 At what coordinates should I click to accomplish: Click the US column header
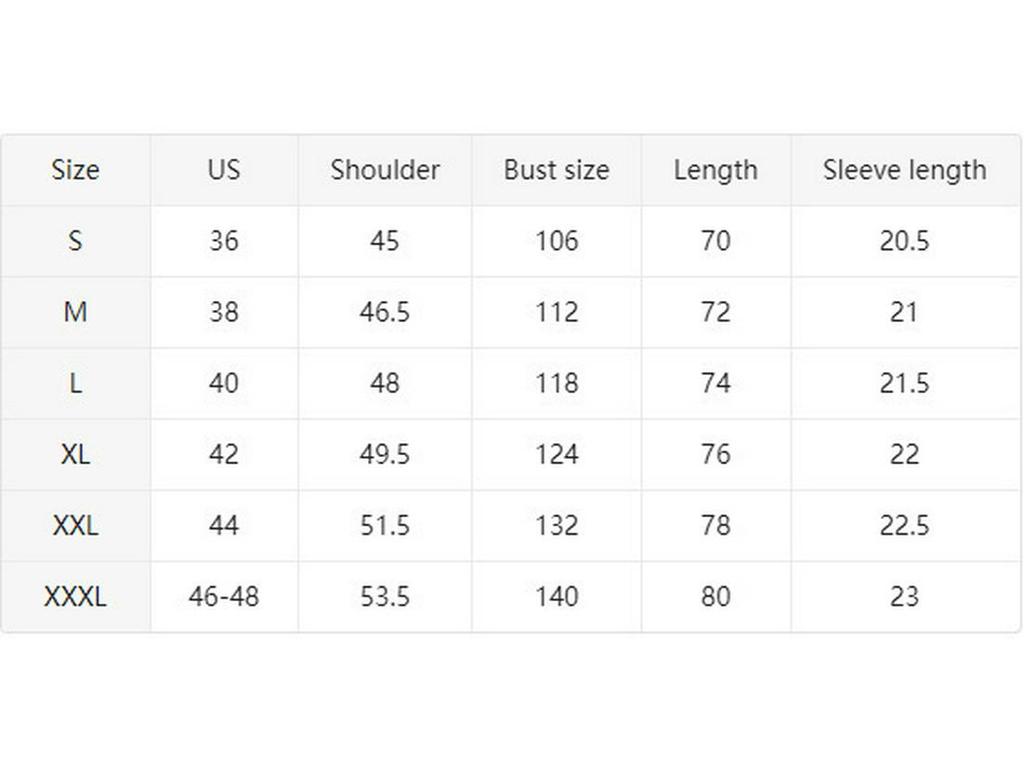(x=224, y=170)
